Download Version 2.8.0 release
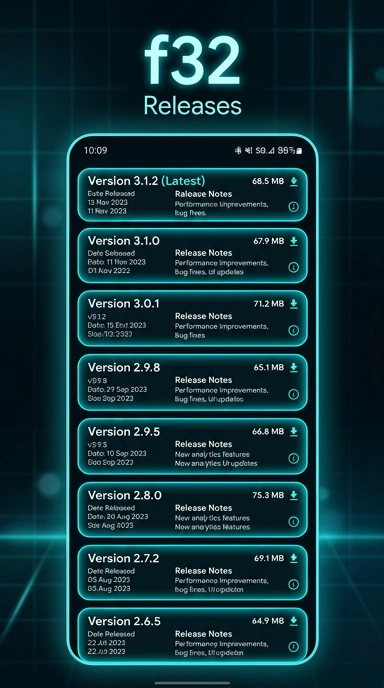The width and height of the screenshot is (384, 688). point(294,495)
